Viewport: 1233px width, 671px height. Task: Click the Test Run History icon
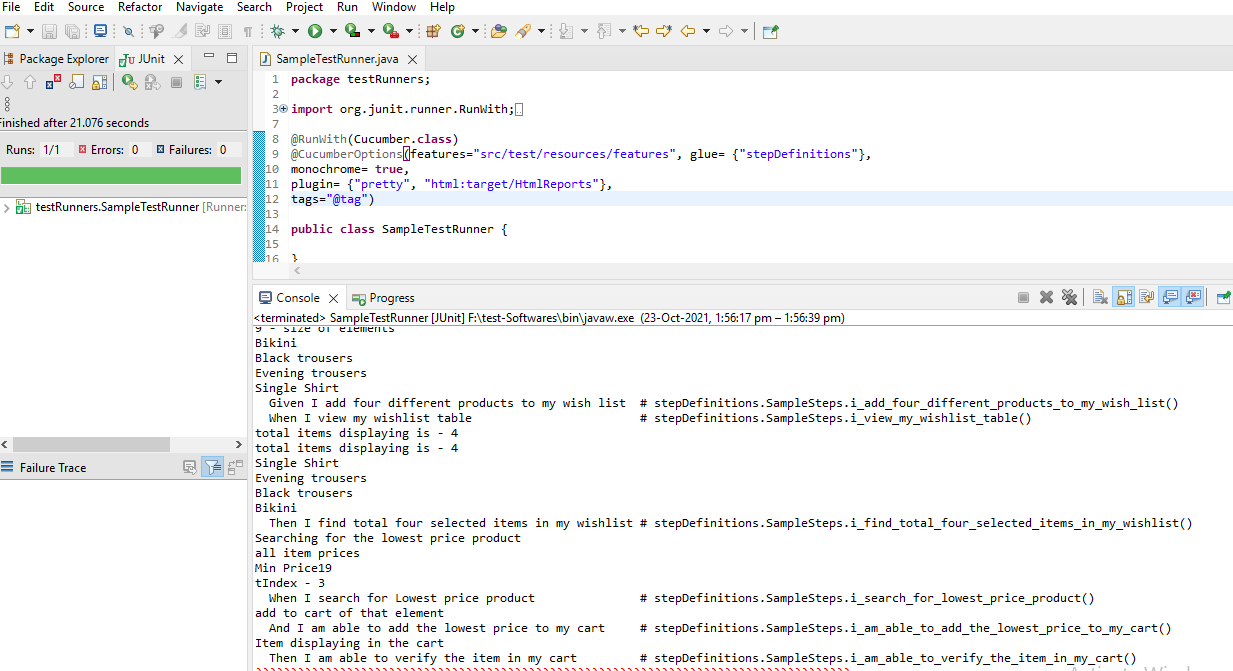(x=200, y=82)
